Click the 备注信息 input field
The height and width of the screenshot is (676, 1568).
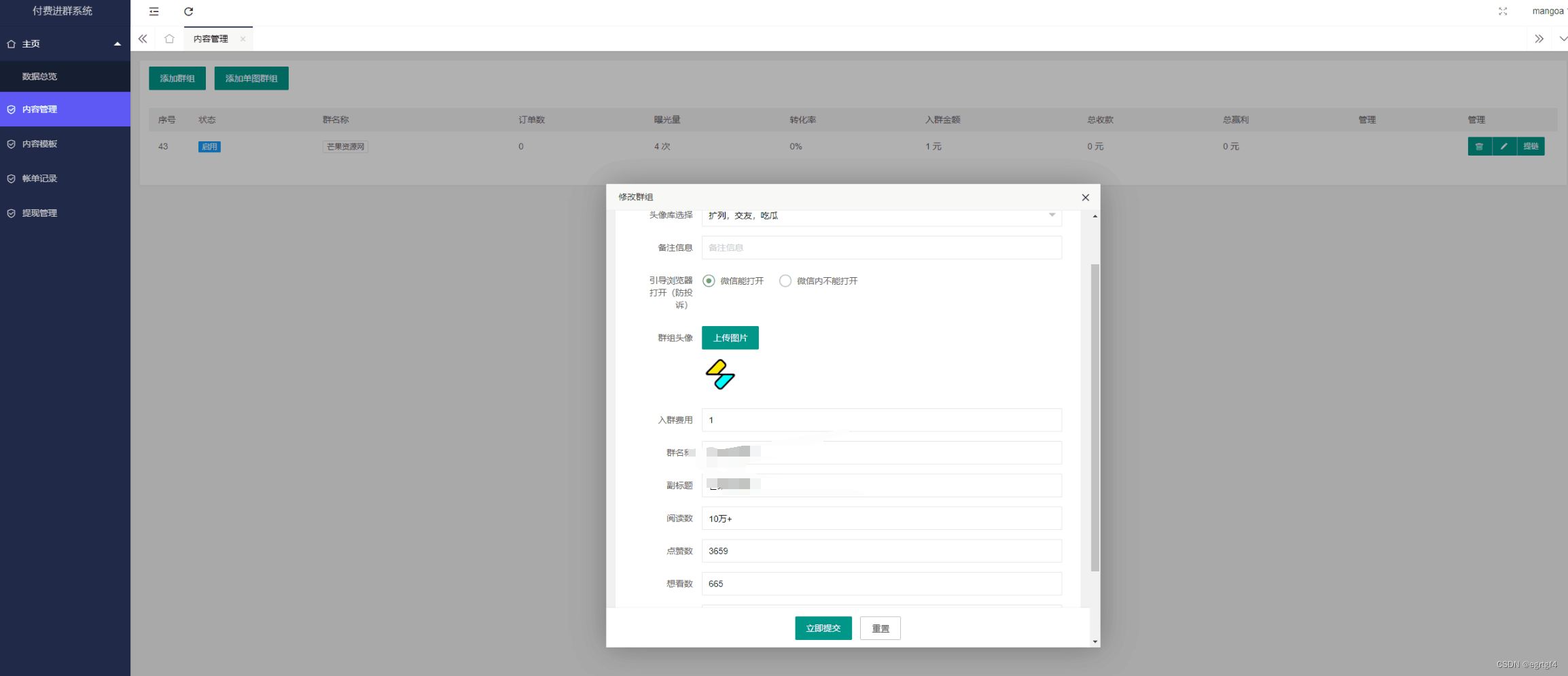click(x=881, y=248)
